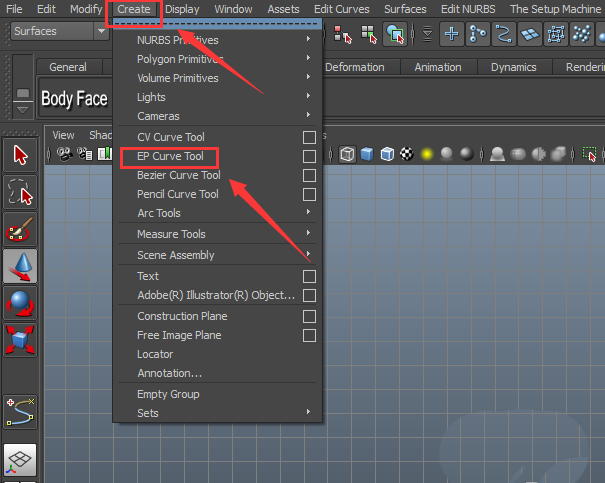Viewport: 605px width, 483px height.
Task: Toggle wireframe on shaded cube icon
Action: coord(387,154)
